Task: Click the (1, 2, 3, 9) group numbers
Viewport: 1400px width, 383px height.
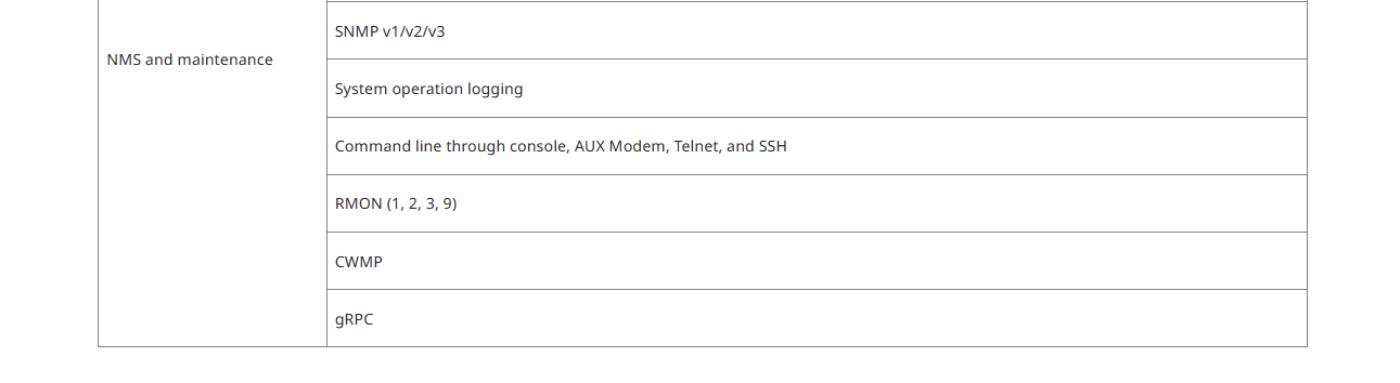Action: tap(420, 205)
